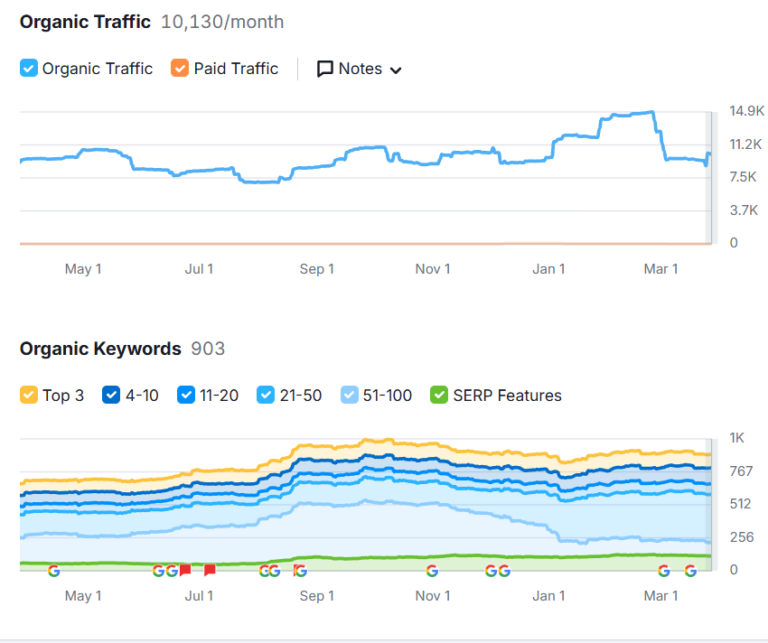This screenshot has height=643, width=768.
Task: Click the Google marker just before Sep 1
Action: coord(299,570)
